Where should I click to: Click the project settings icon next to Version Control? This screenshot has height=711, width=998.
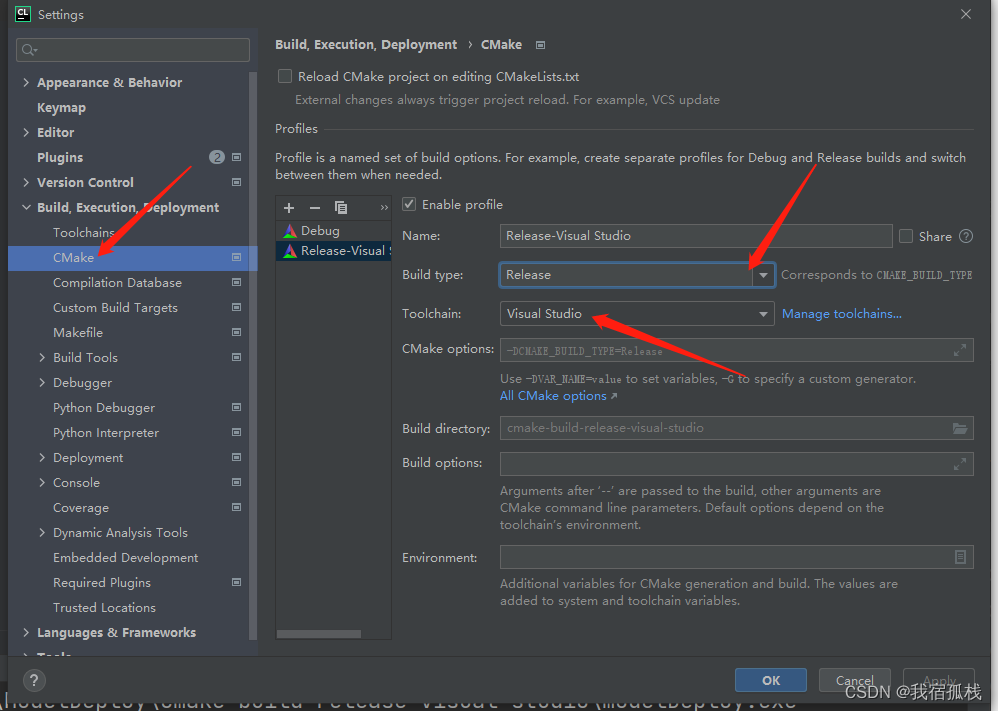[236, 182]
